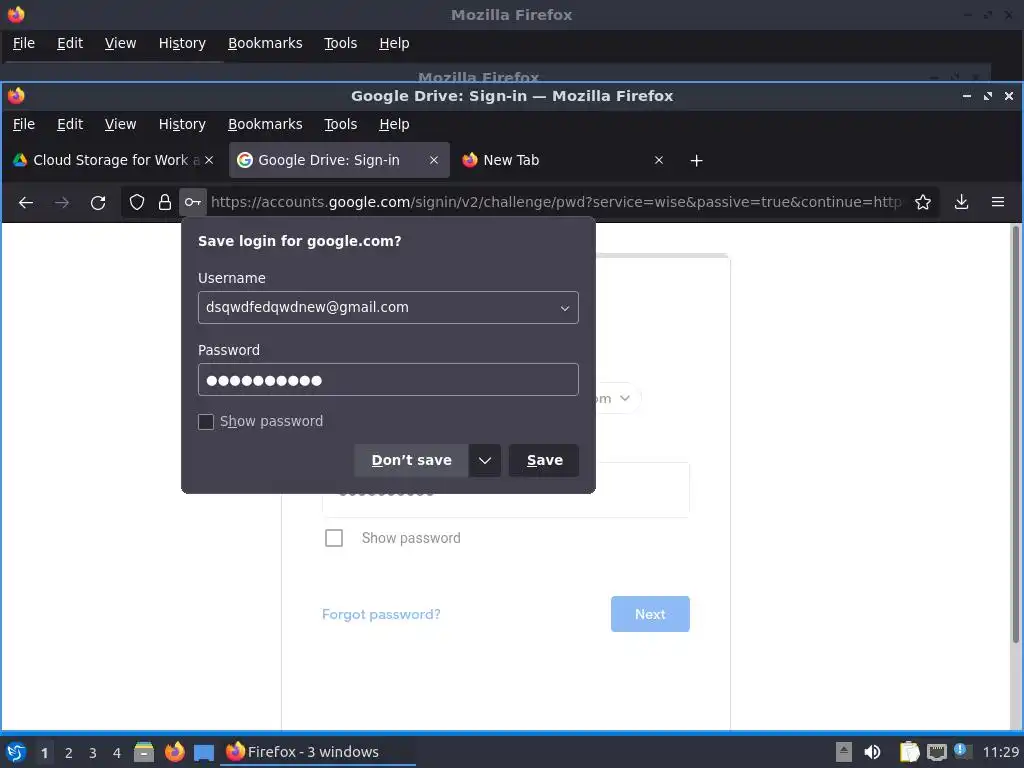Launch Firefox from the taskbar quick launcher
Viewport: 1024px width, 768px height.
(174, 752)
